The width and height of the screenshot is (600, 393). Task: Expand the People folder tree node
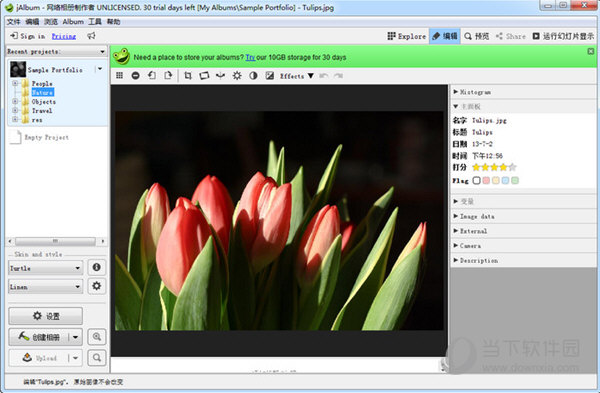15,83
